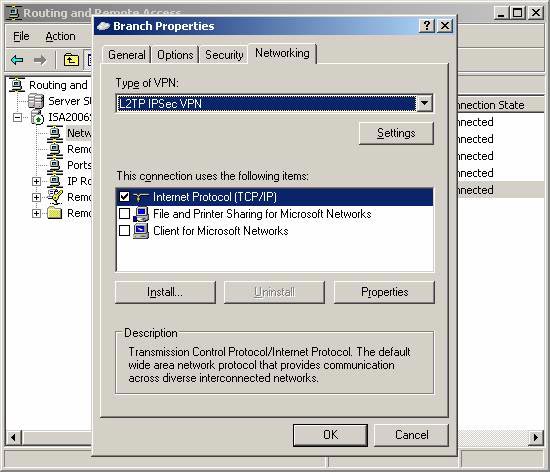Click the Remote Access Logging folder icon
Viewport: 550px width, 472px height.
coord(55,213)
